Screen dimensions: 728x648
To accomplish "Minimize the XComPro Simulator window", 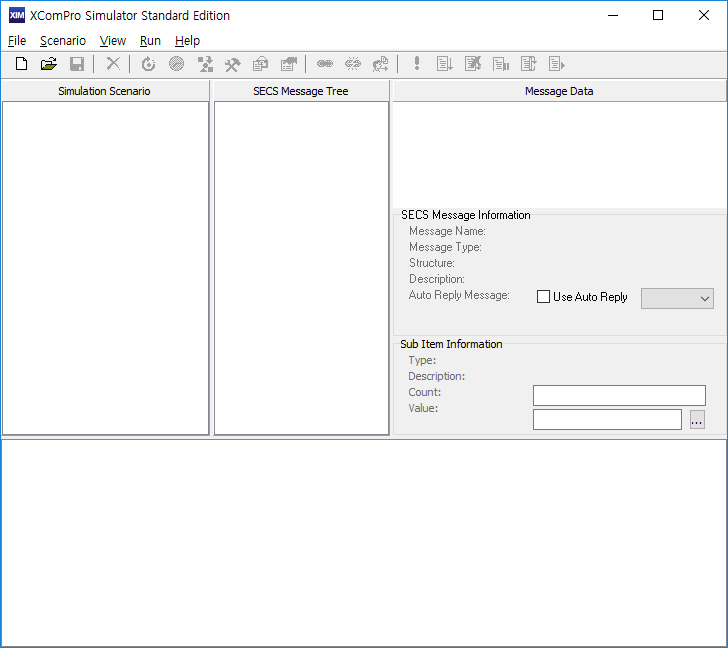I will pos(613,15).
